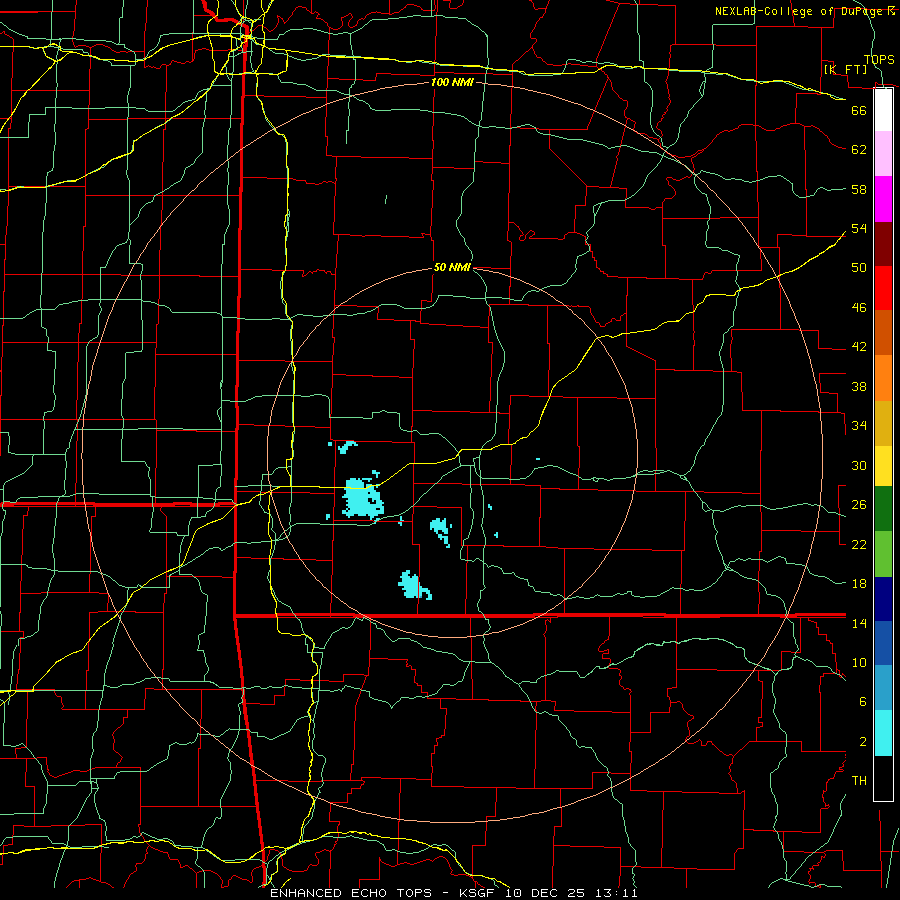Click the legend value 26
The image size is (900, 900).
[859, 505]
